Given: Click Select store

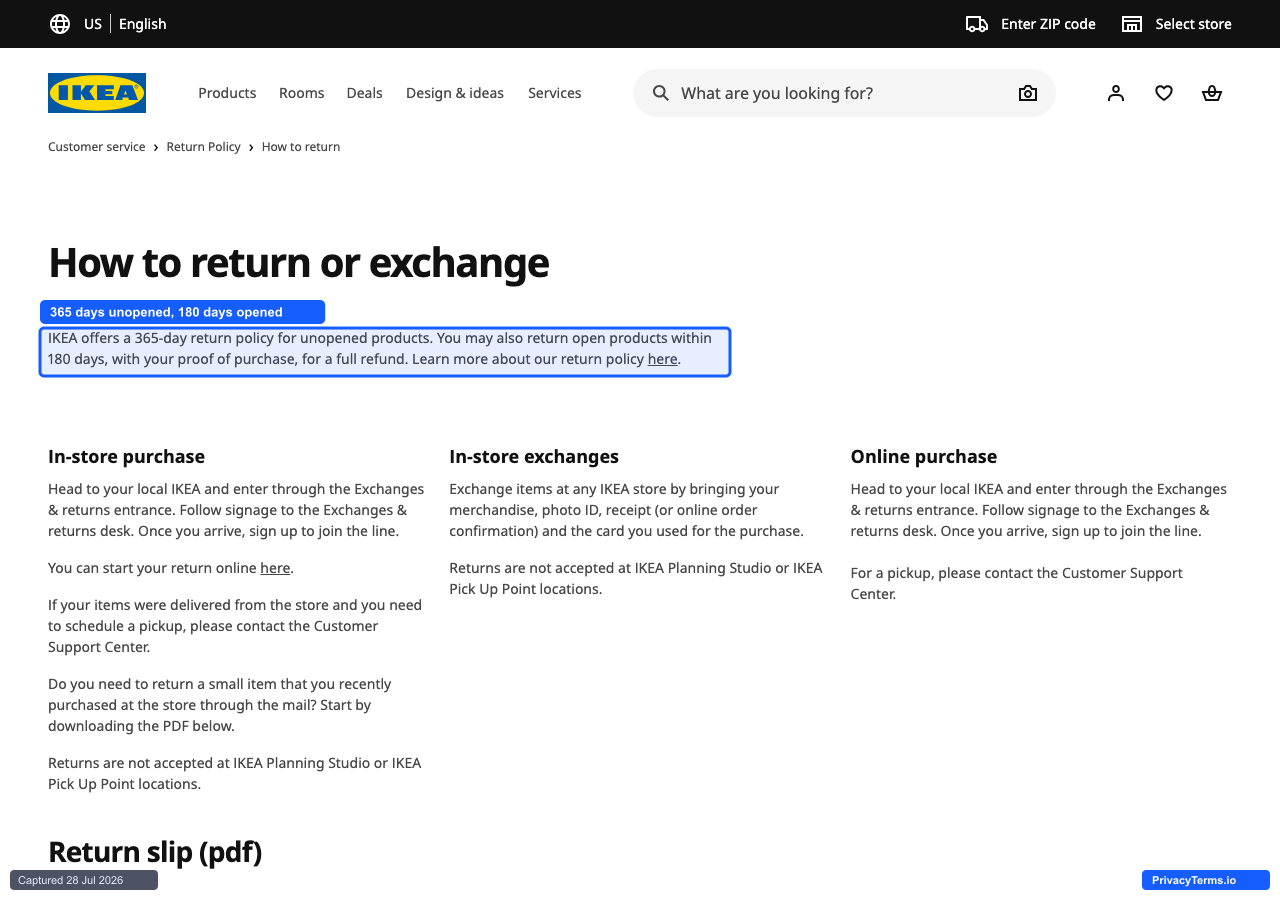Looking at the screenshot, I should pos(1194,24).
